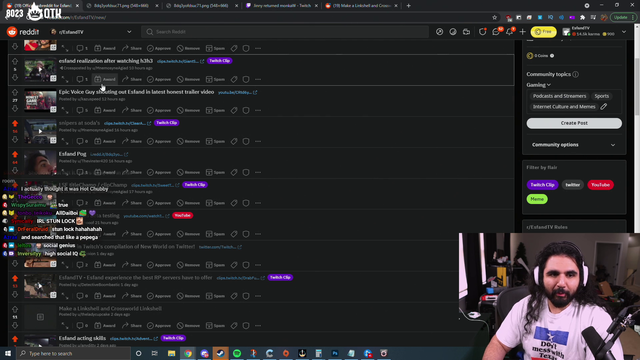Bookmark this page with the address bar star
The height and width of the screenshot is (360, 640).
pos(495,17)
